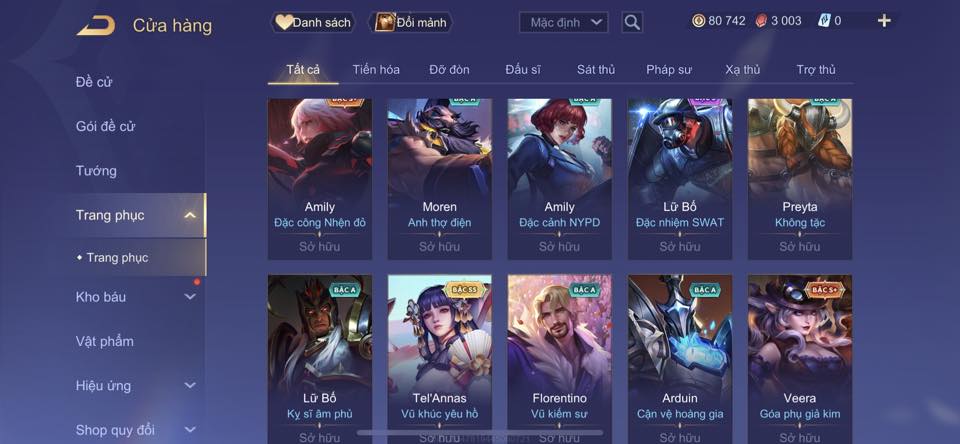Switch to the Pháp sư tab
960x444 pixels.
(x=669, y=70)
